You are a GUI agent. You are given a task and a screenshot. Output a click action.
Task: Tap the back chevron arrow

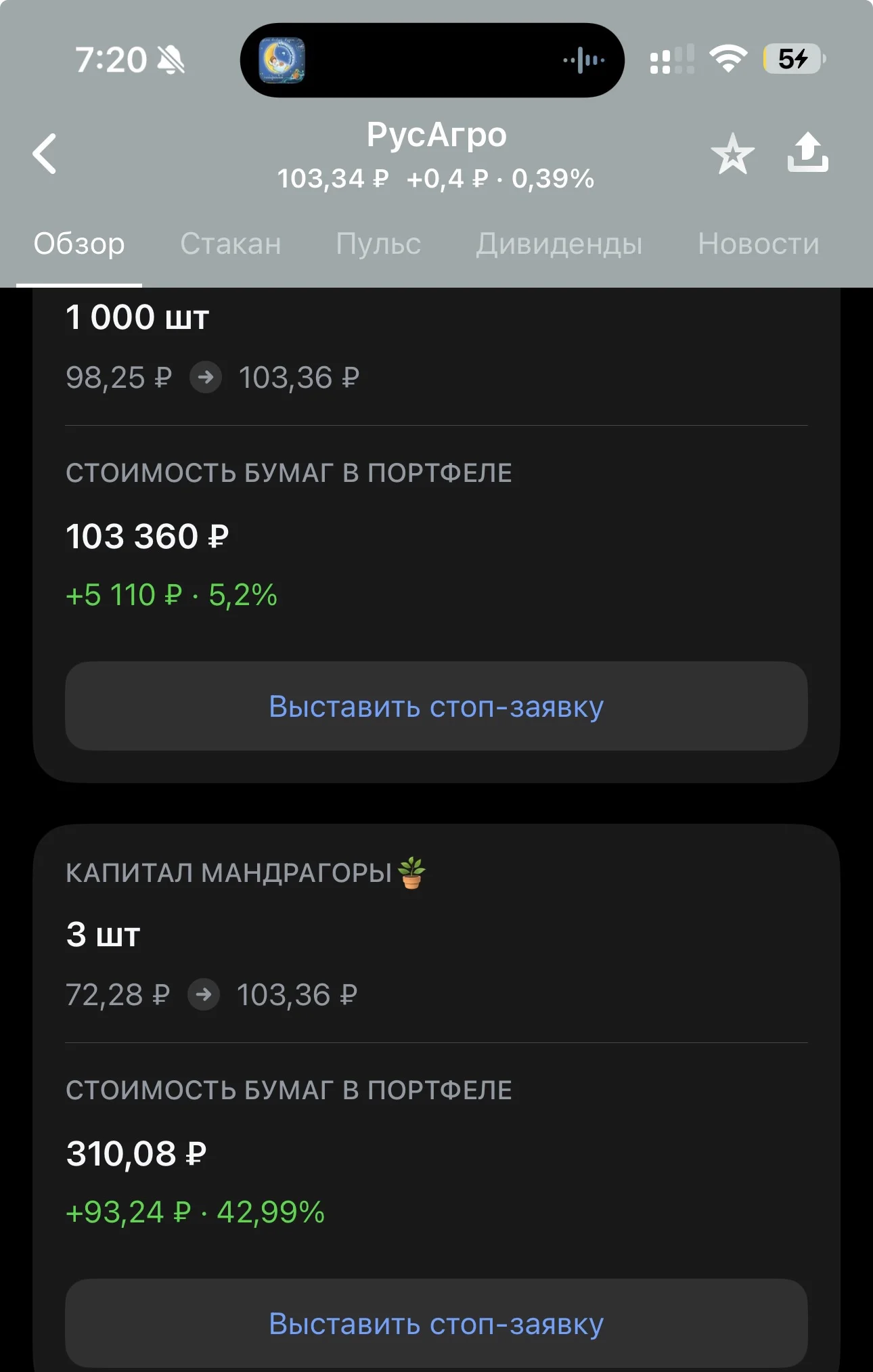45,154
